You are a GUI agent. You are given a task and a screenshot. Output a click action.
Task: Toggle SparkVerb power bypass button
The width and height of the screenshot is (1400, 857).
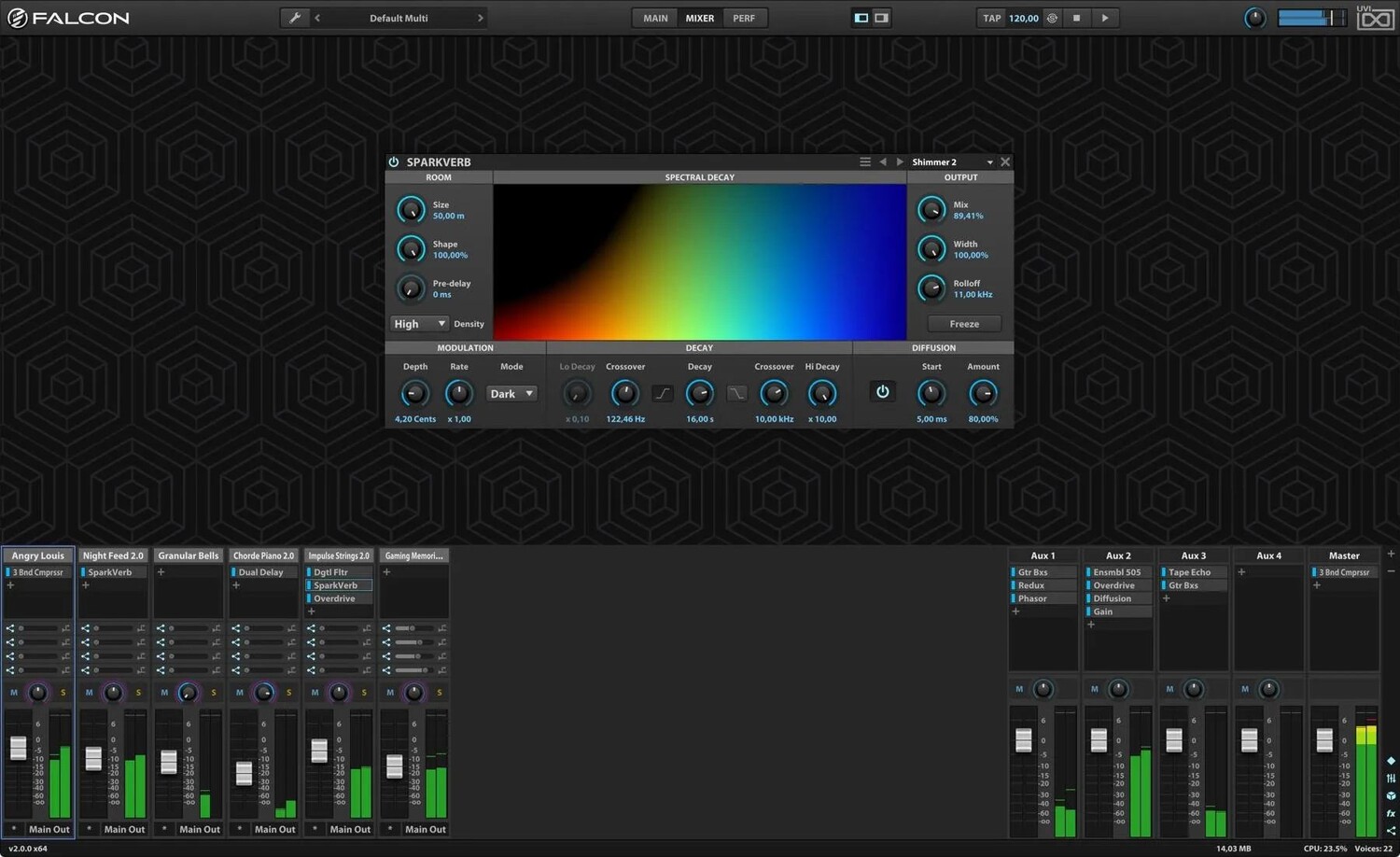point(394,162)
